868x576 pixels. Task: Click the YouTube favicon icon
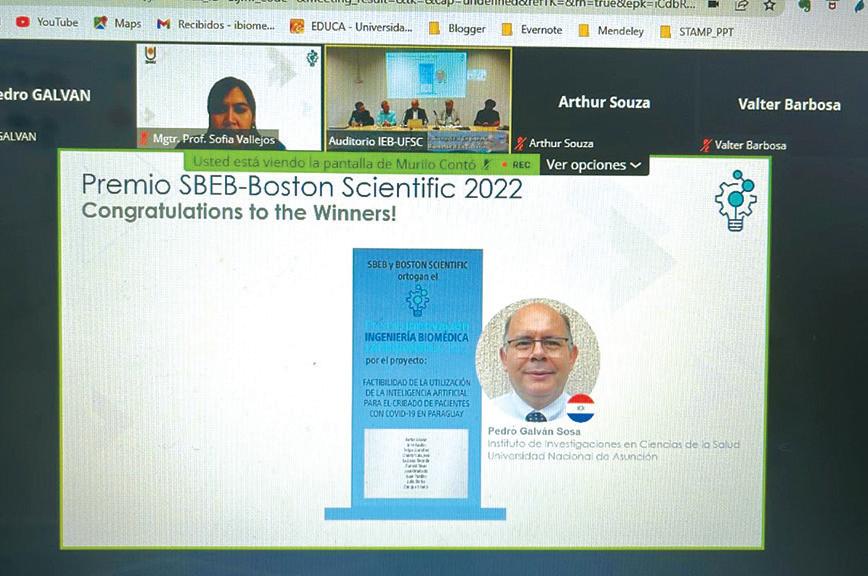23,22
